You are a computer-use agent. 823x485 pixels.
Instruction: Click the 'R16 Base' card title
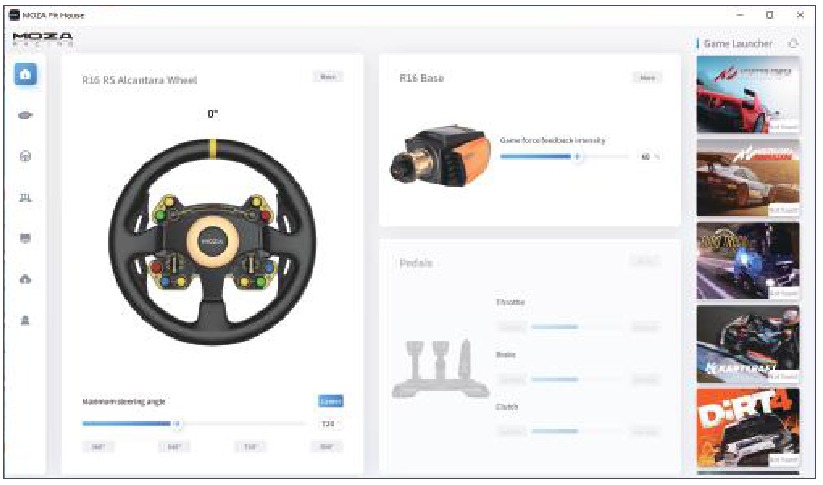pyautogui.click(x=421, y=78)
